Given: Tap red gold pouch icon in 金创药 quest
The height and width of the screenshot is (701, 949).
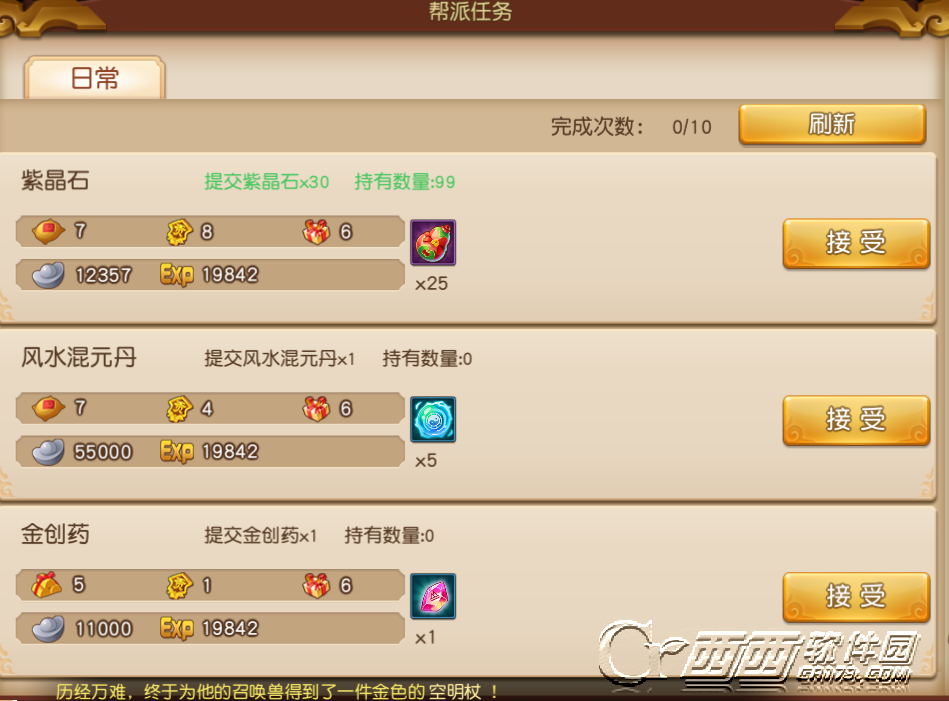Looking at the screenshot, I should pos(47,585).
